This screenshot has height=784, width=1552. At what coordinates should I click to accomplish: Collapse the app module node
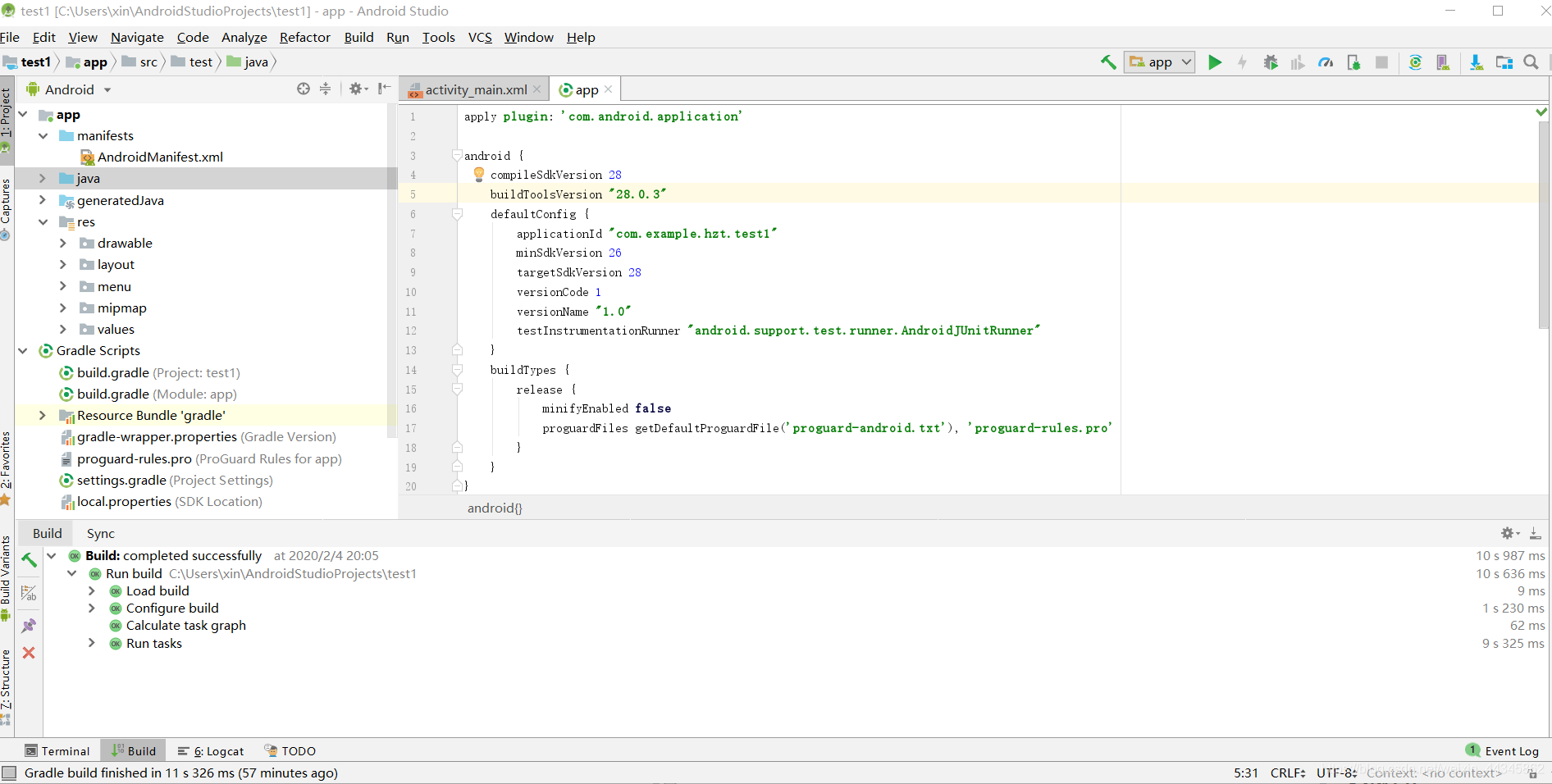[23, 115]
